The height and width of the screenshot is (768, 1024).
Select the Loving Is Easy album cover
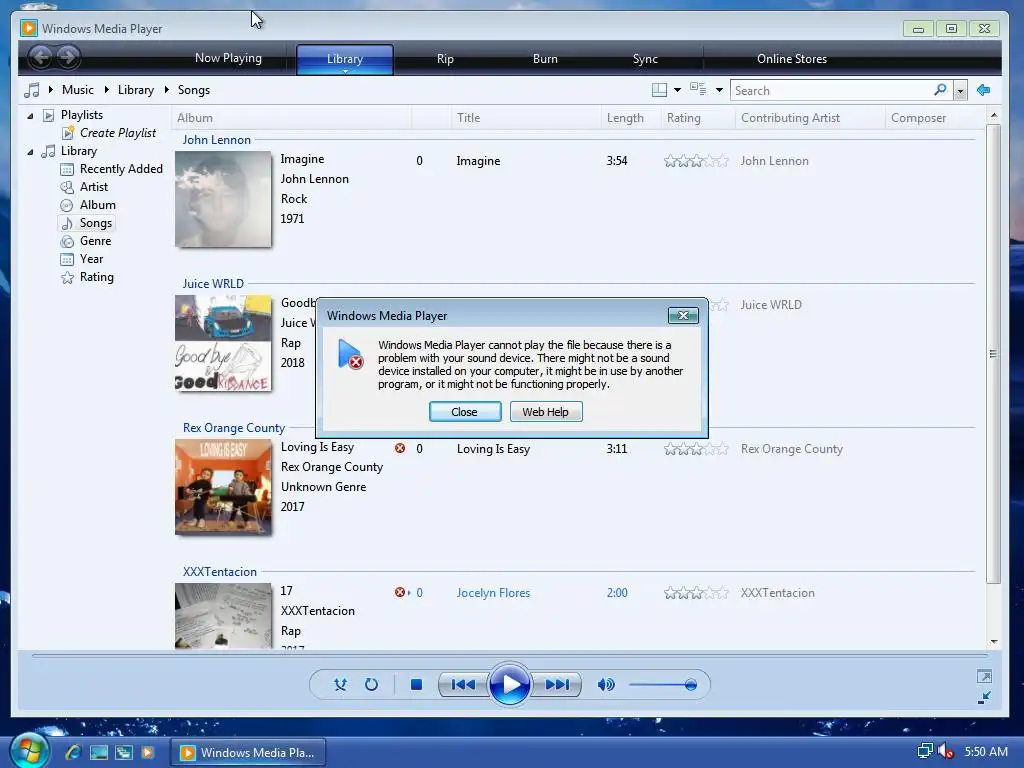click(x=223, y=487)
